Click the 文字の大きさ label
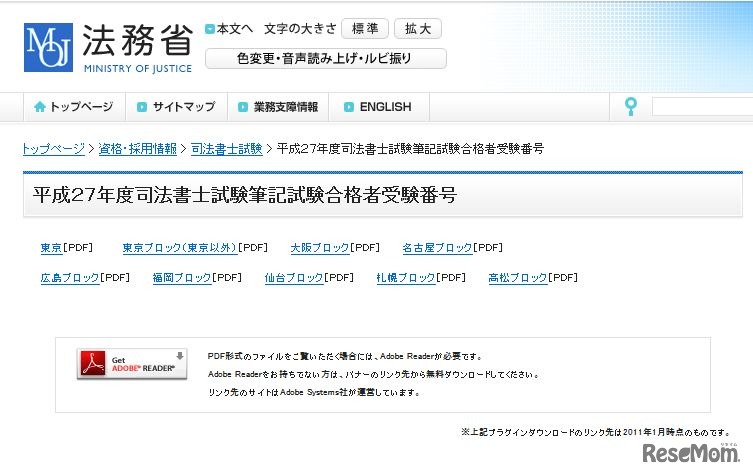 coord(300,29)
